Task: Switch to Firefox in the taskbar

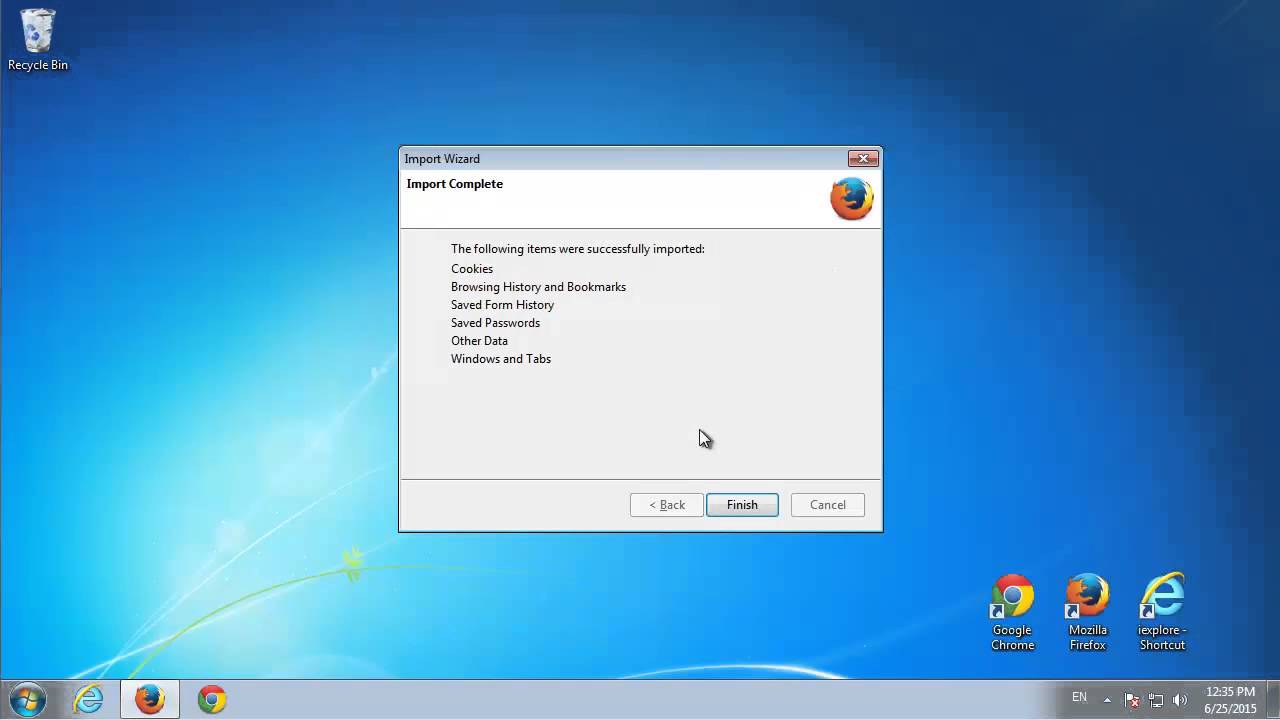Action: [x=150, y=699]
